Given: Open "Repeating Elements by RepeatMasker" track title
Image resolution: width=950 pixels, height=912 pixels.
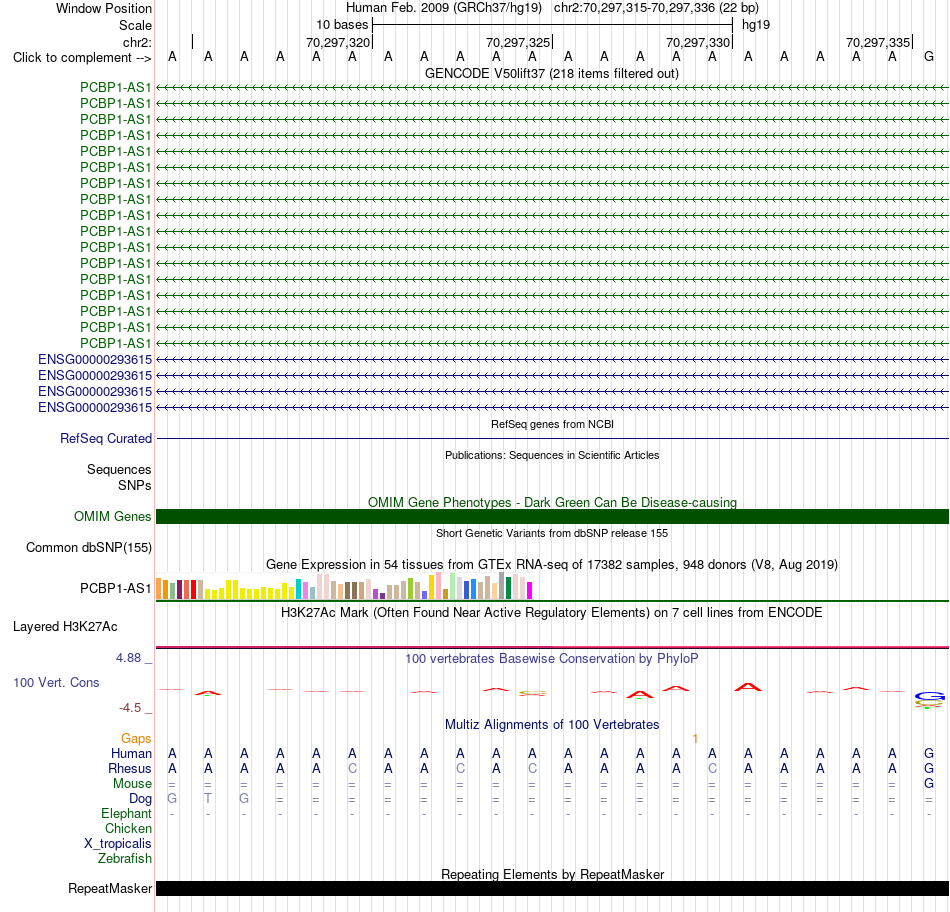Looking at the screenshot, I should click(x=552, y=874).
